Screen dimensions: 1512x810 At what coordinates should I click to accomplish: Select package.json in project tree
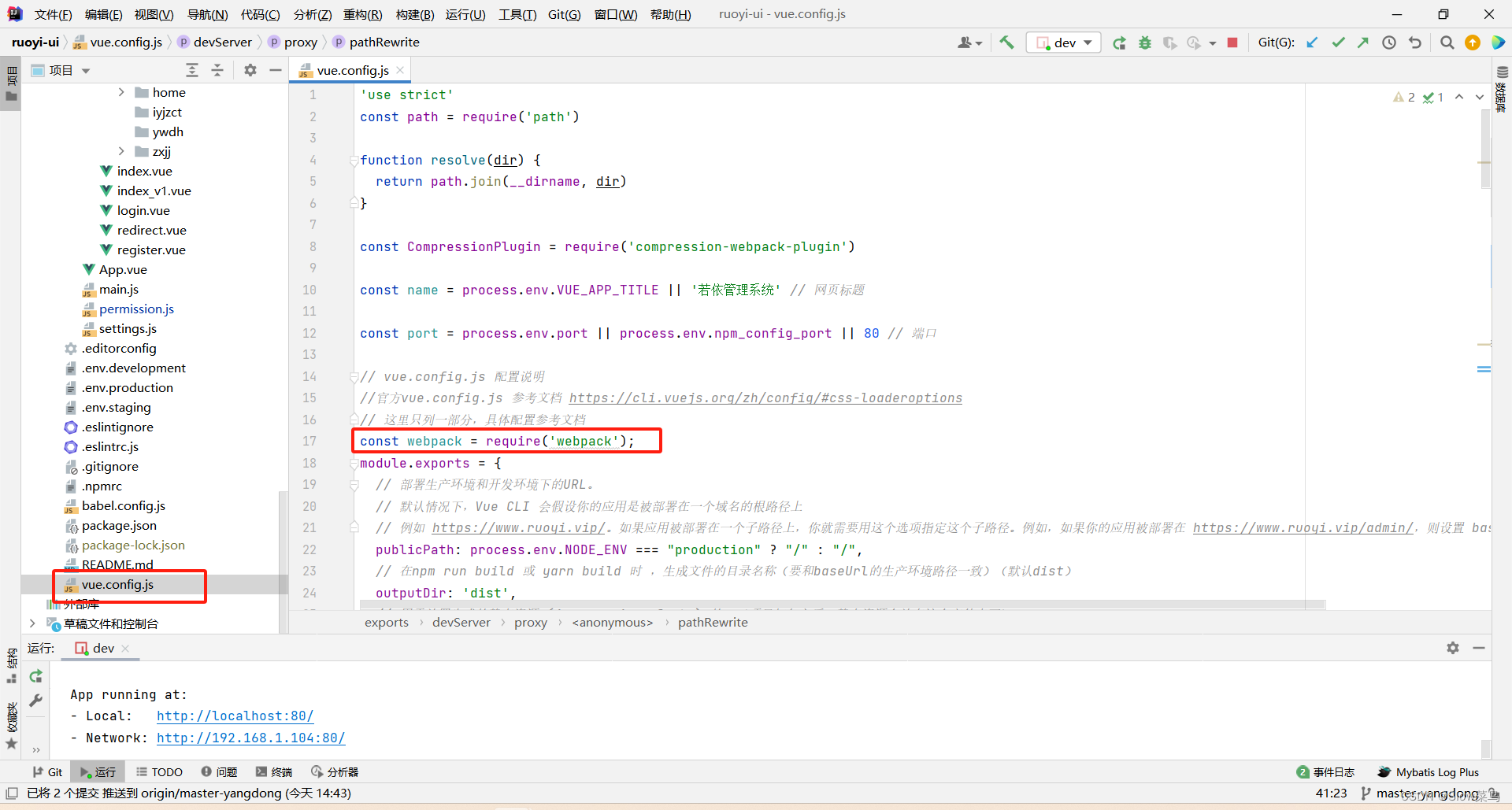(x=119, y=526)
